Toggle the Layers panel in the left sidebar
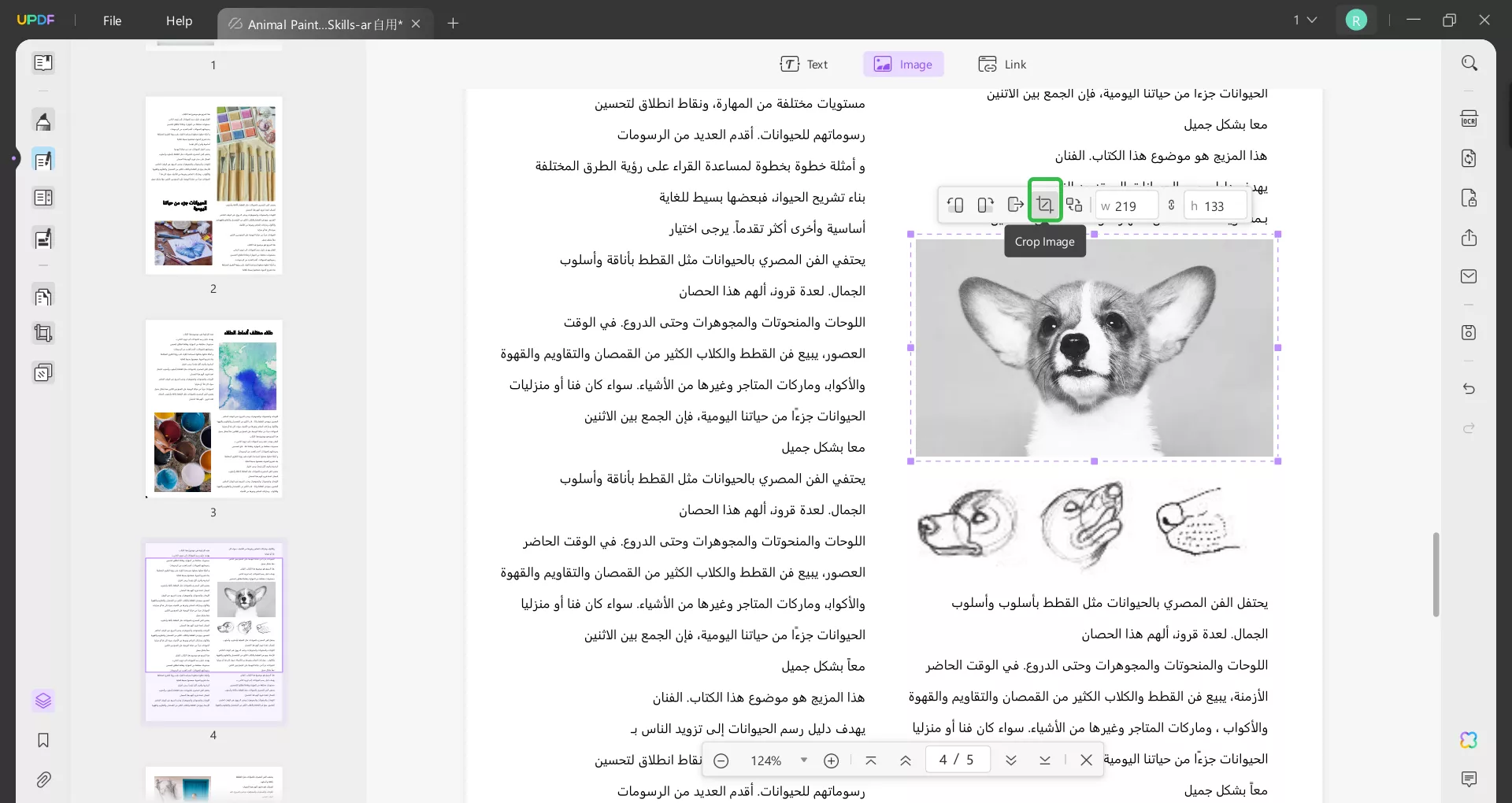The height and width of the screenshot is (803, 1512). 43,701
